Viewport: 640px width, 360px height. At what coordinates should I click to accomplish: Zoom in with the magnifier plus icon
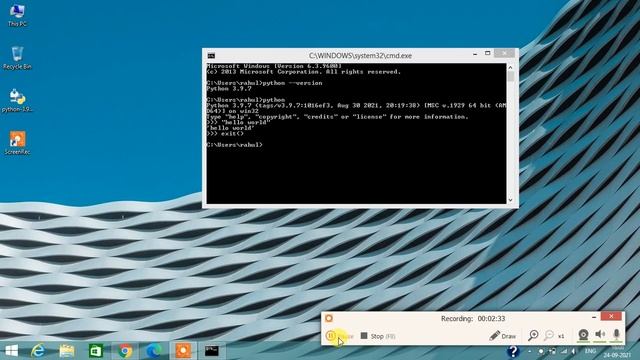click(x=533, y=336)
